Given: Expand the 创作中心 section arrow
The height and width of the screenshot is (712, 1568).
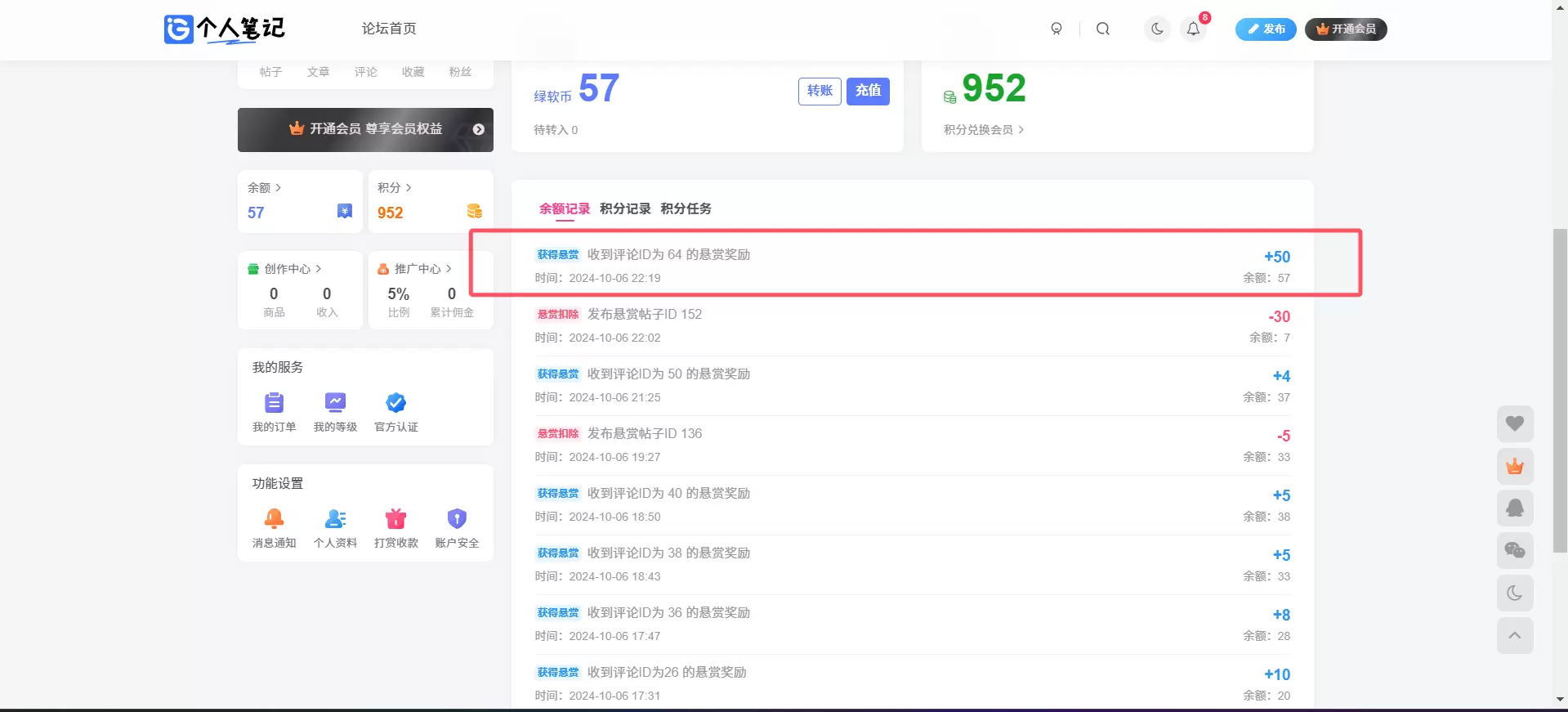Looking at the screenshot, I should pos(319,268).
